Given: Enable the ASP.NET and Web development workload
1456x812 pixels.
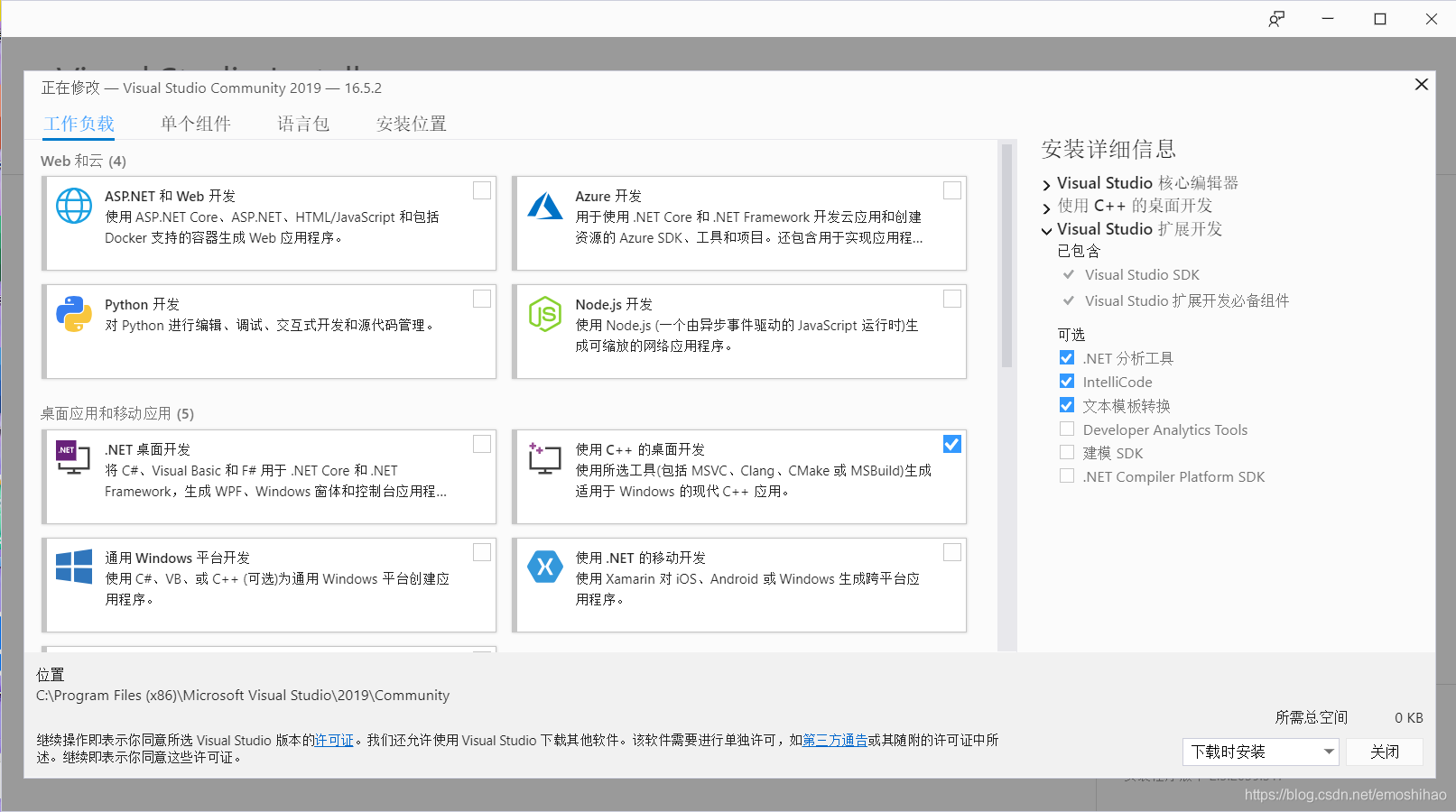Looking at the screenshot, I should (x=482, y=190).
